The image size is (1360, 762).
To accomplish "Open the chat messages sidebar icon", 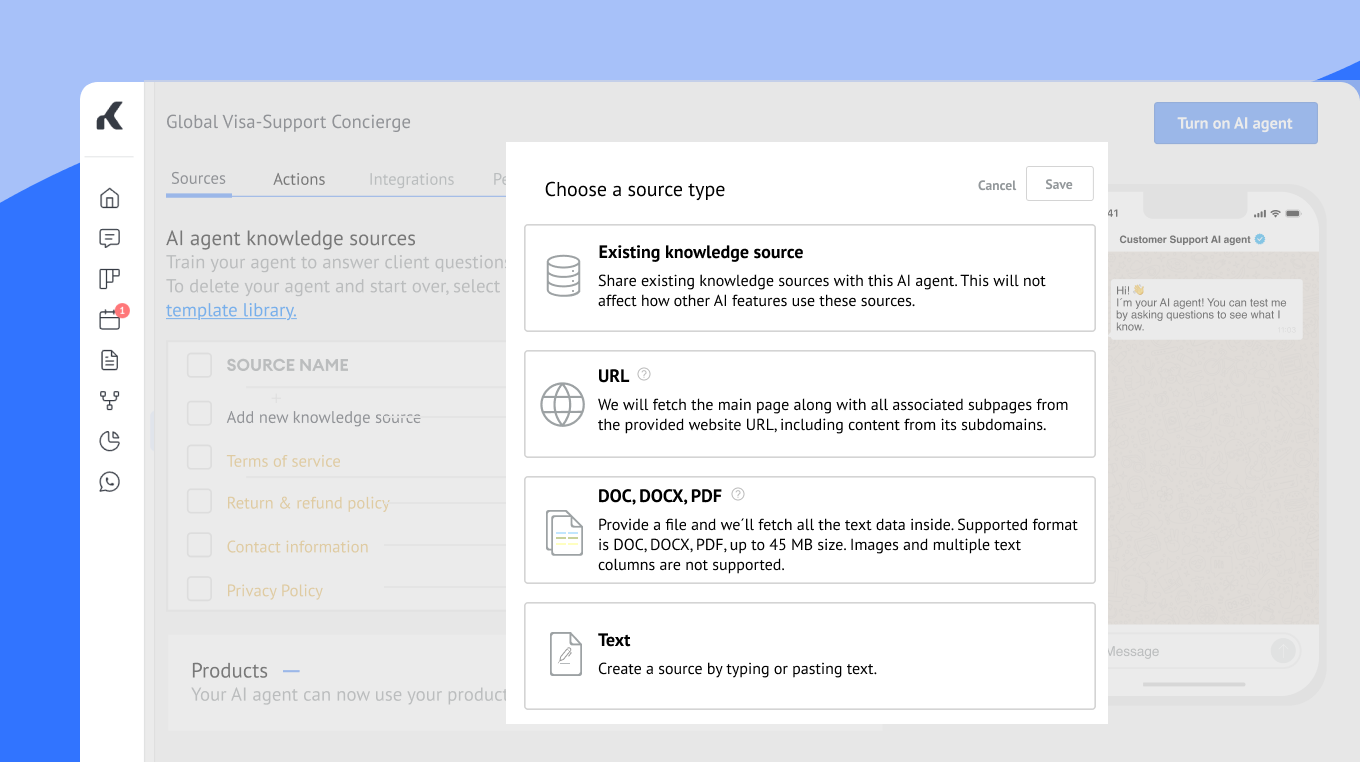I will point(110,238).
